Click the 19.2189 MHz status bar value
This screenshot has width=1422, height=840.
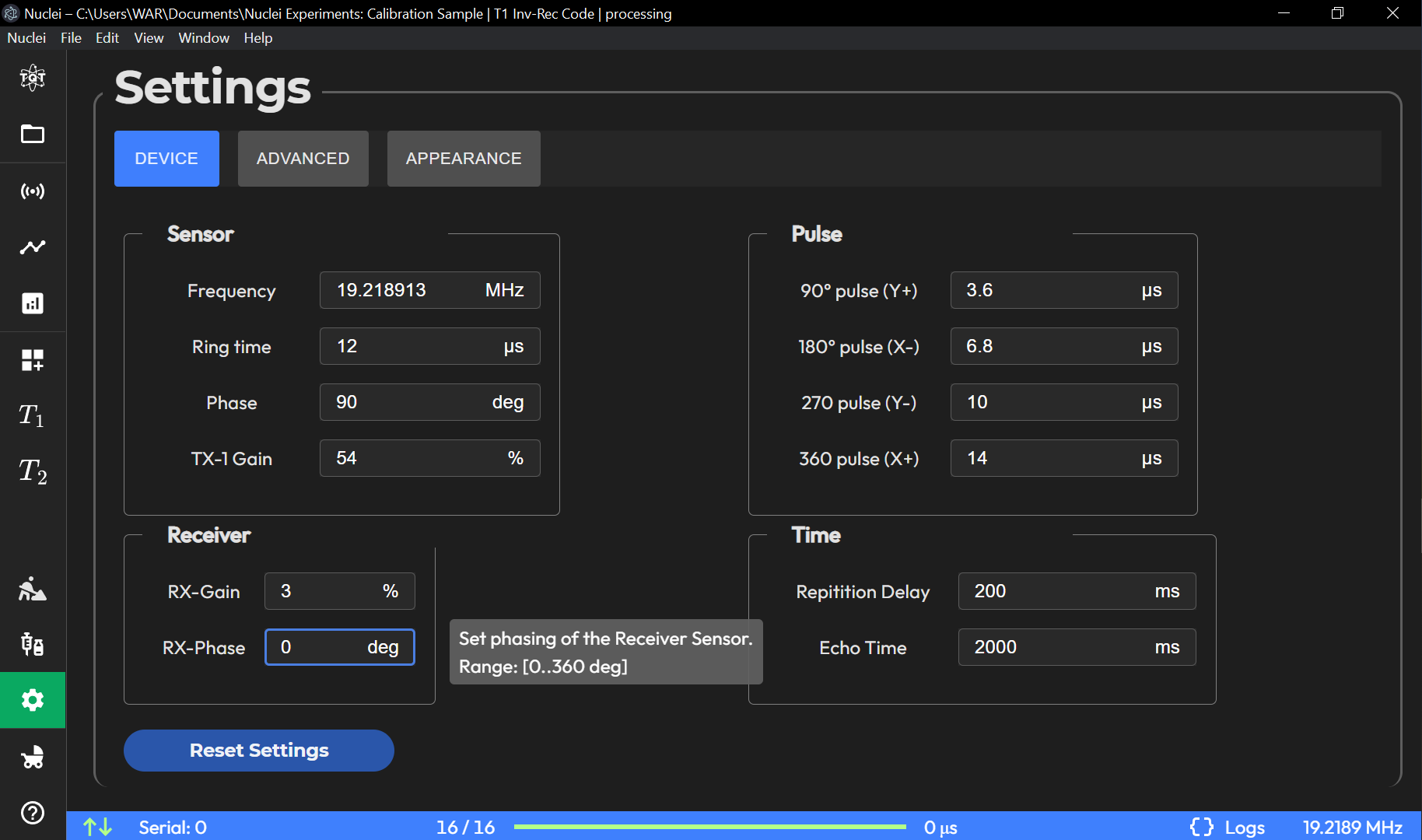[x=1353, y=827]
